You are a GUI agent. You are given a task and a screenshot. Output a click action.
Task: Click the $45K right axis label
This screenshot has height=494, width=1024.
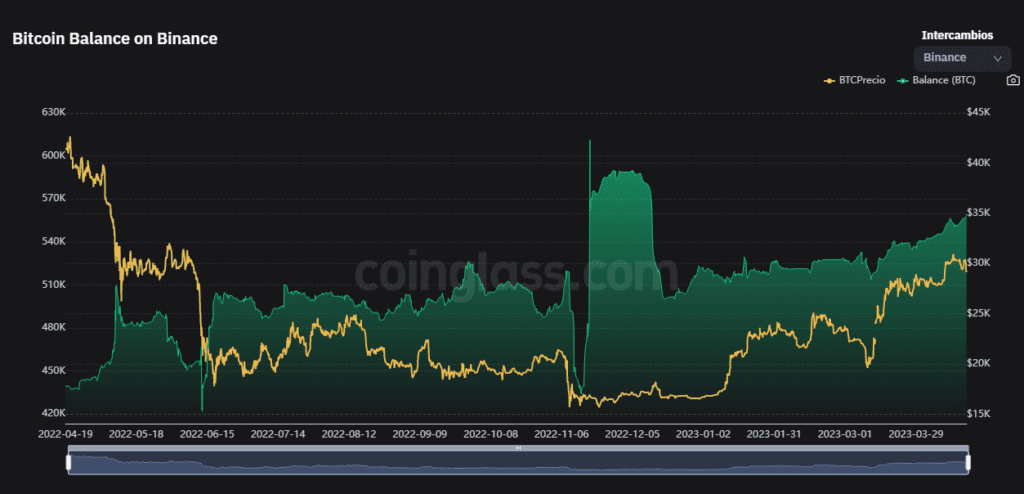click(979, 112)
